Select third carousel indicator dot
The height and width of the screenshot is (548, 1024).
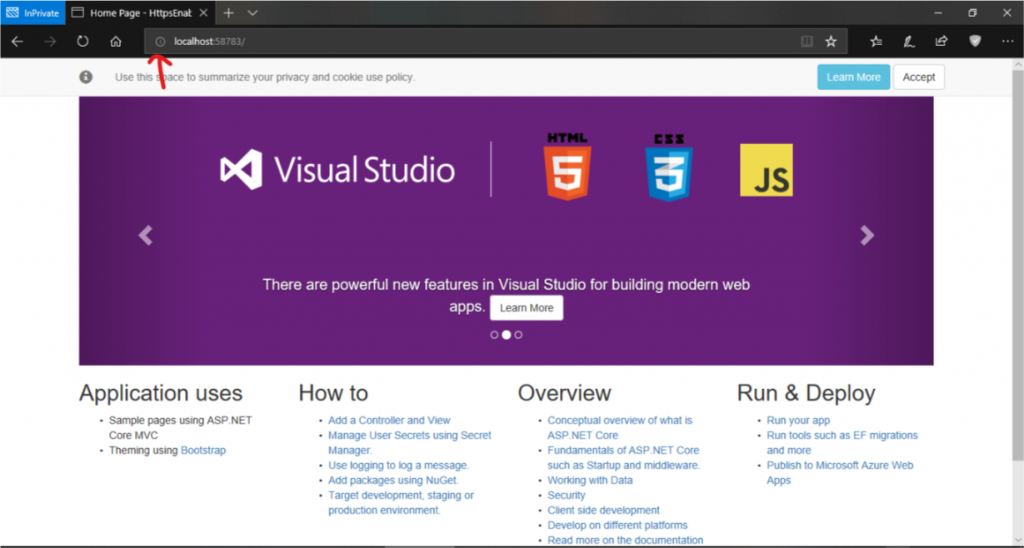(x=519, y=334)
